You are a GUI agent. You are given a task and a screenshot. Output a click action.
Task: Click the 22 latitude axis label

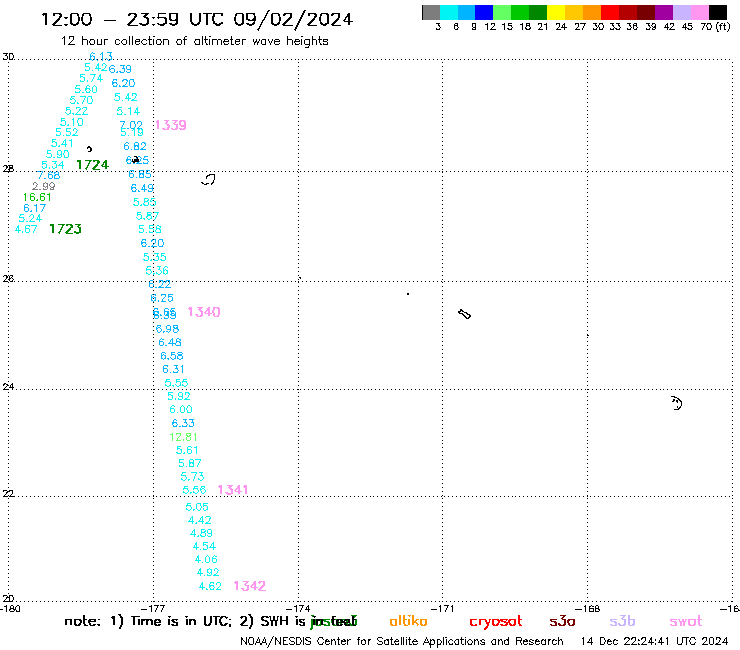(x=8, y=494)
